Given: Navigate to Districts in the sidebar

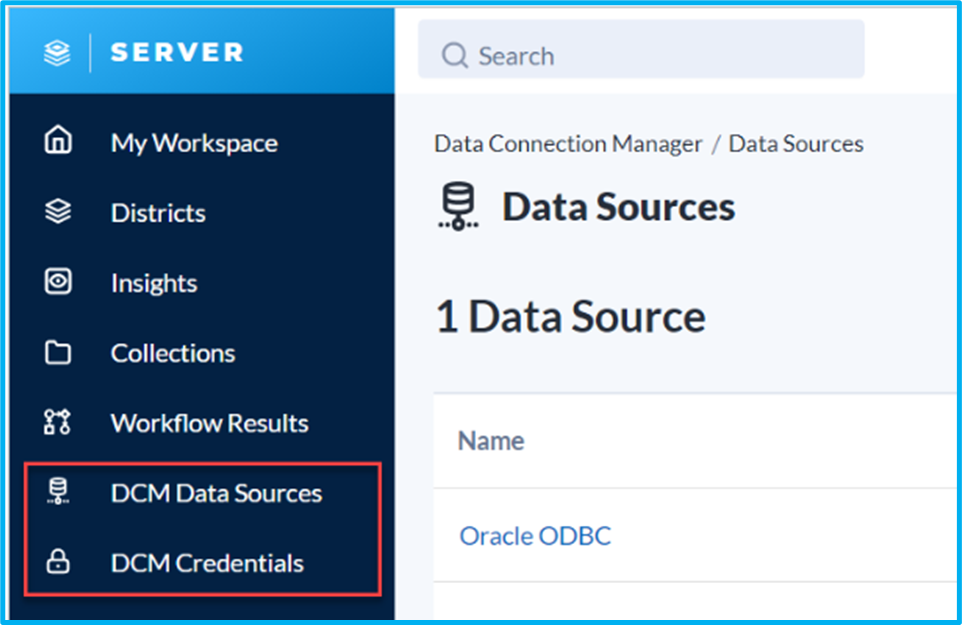Looking at the screenshot, I should tap(157, 212).
